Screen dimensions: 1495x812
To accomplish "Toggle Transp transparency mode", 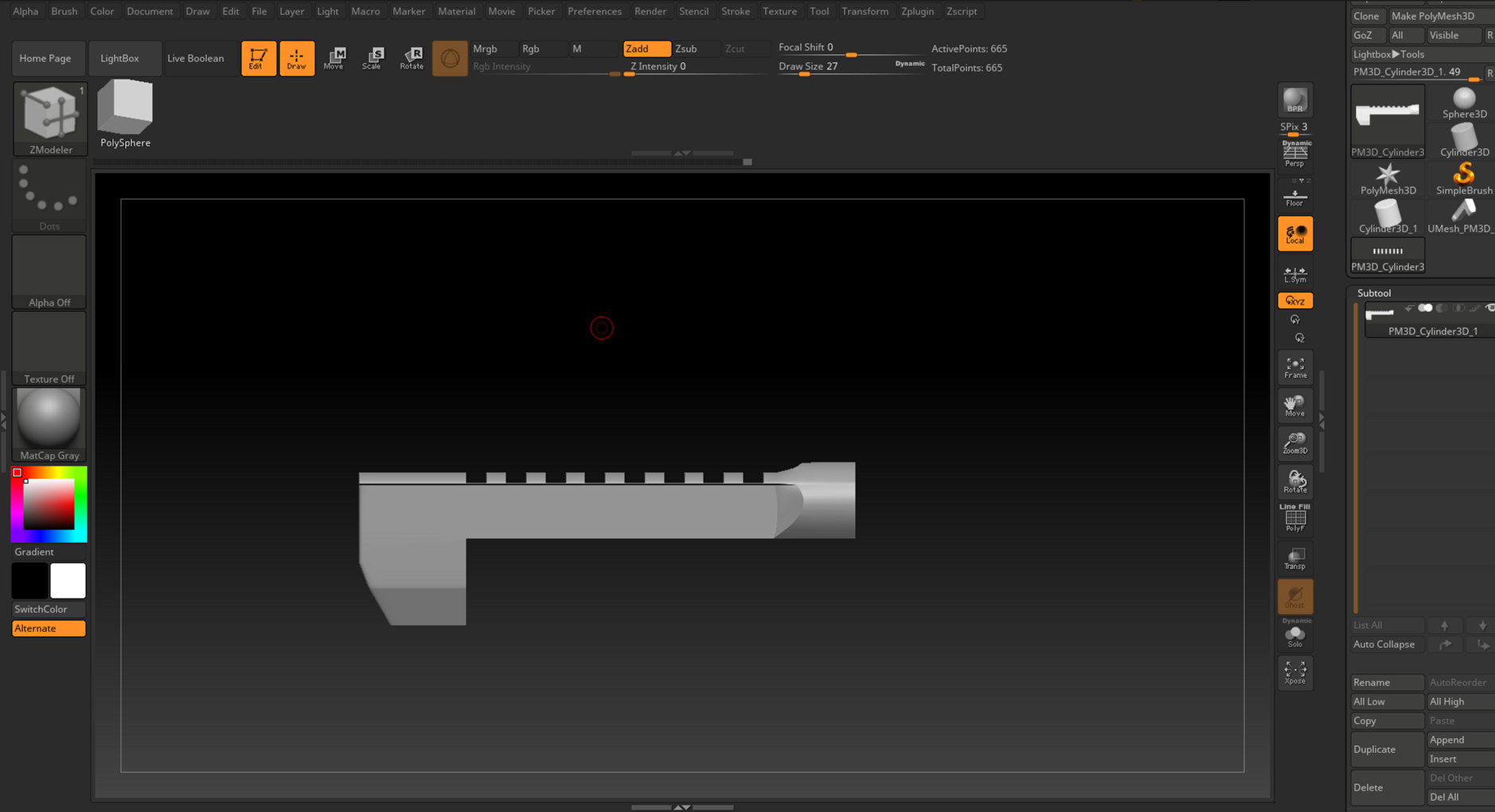I will point(1294,558).
